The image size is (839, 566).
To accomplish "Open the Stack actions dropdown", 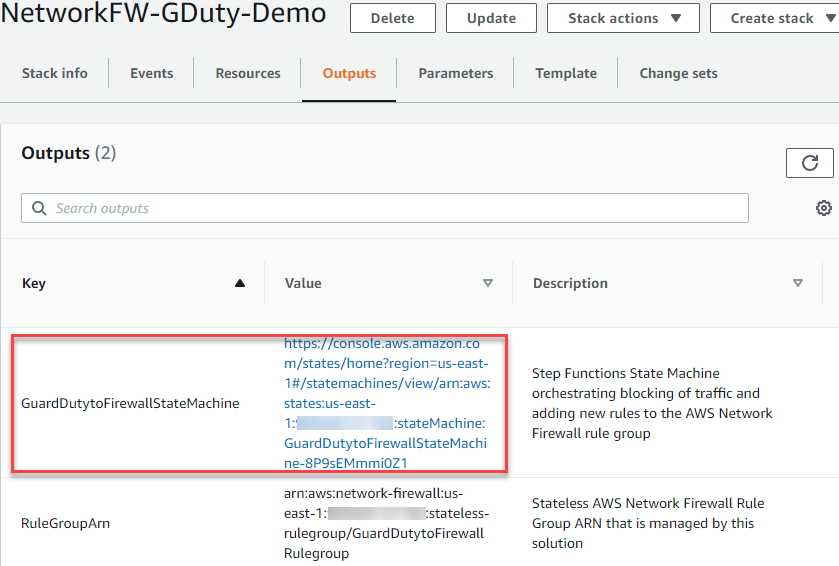I will [623, 18].
